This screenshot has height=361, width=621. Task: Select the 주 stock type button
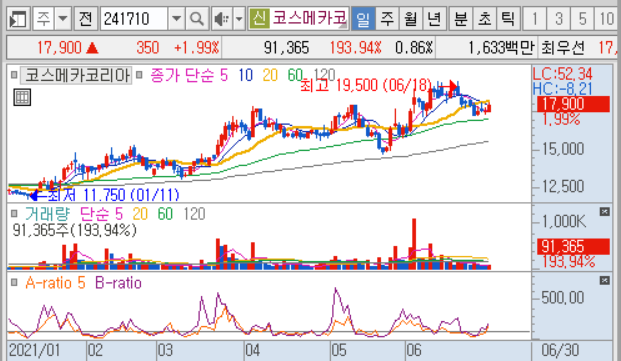point(43,19)
